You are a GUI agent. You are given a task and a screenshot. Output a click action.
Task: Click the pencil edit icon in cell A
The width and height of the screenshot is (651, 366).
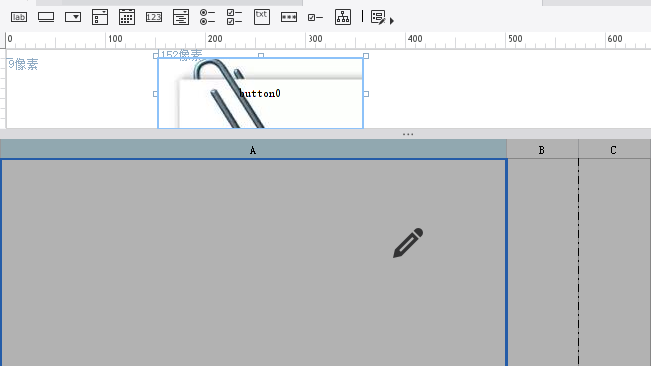(x=408, y=243)
